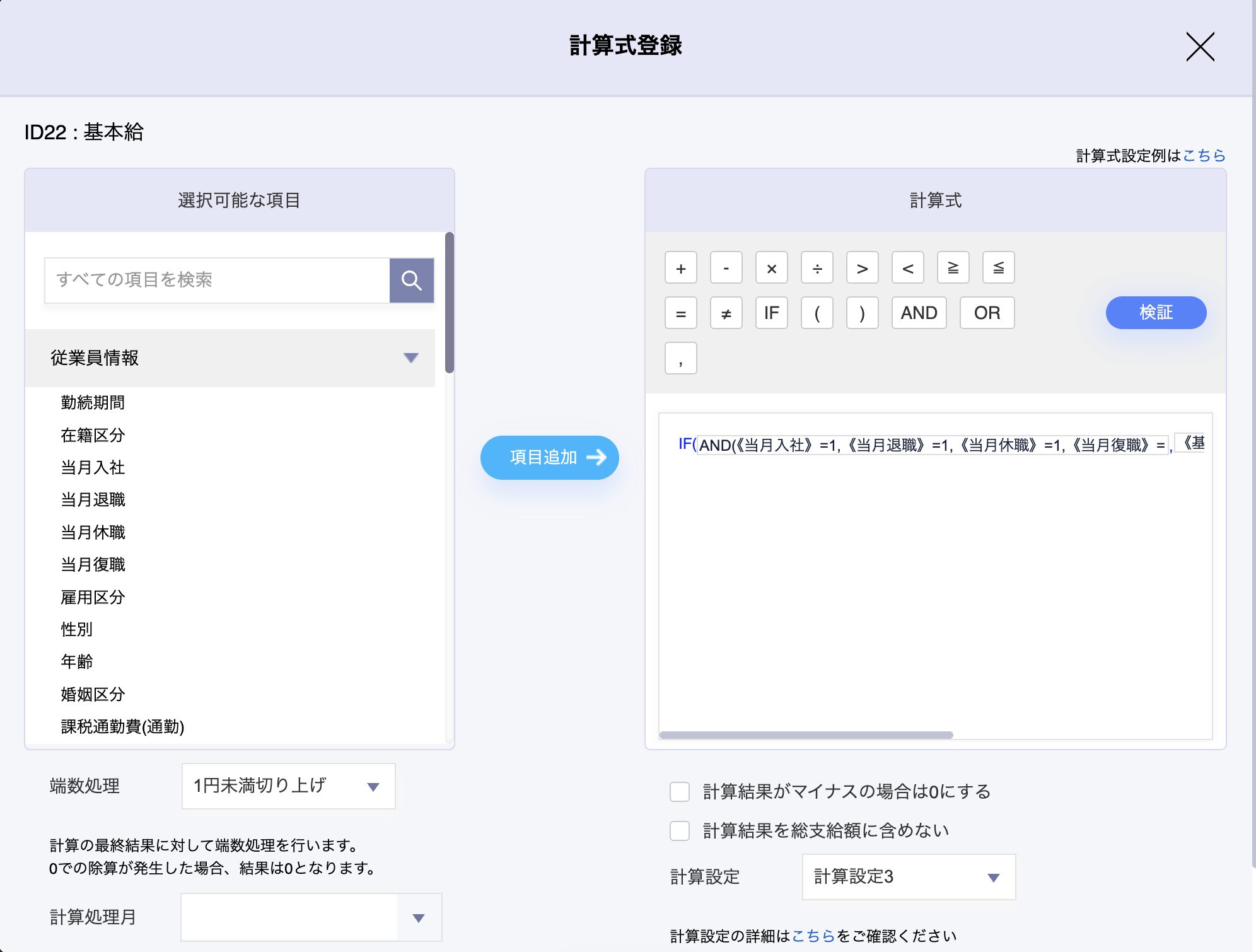Insert the plus operator button
The width and height of the screenshot is (1256, 952).
tap(680, 268)
